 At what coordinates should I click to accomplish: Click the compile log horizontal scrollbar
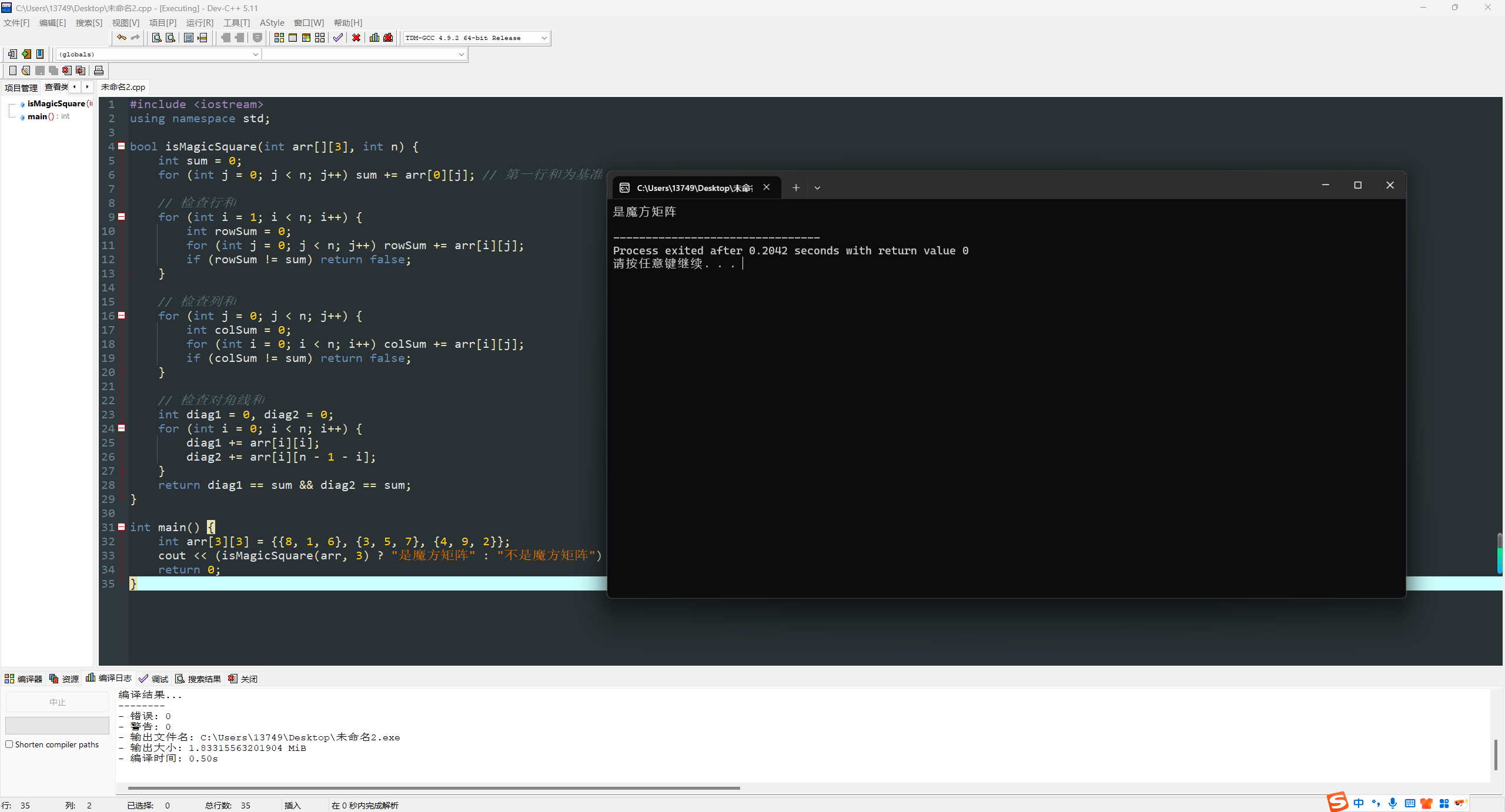coord(433,788)
